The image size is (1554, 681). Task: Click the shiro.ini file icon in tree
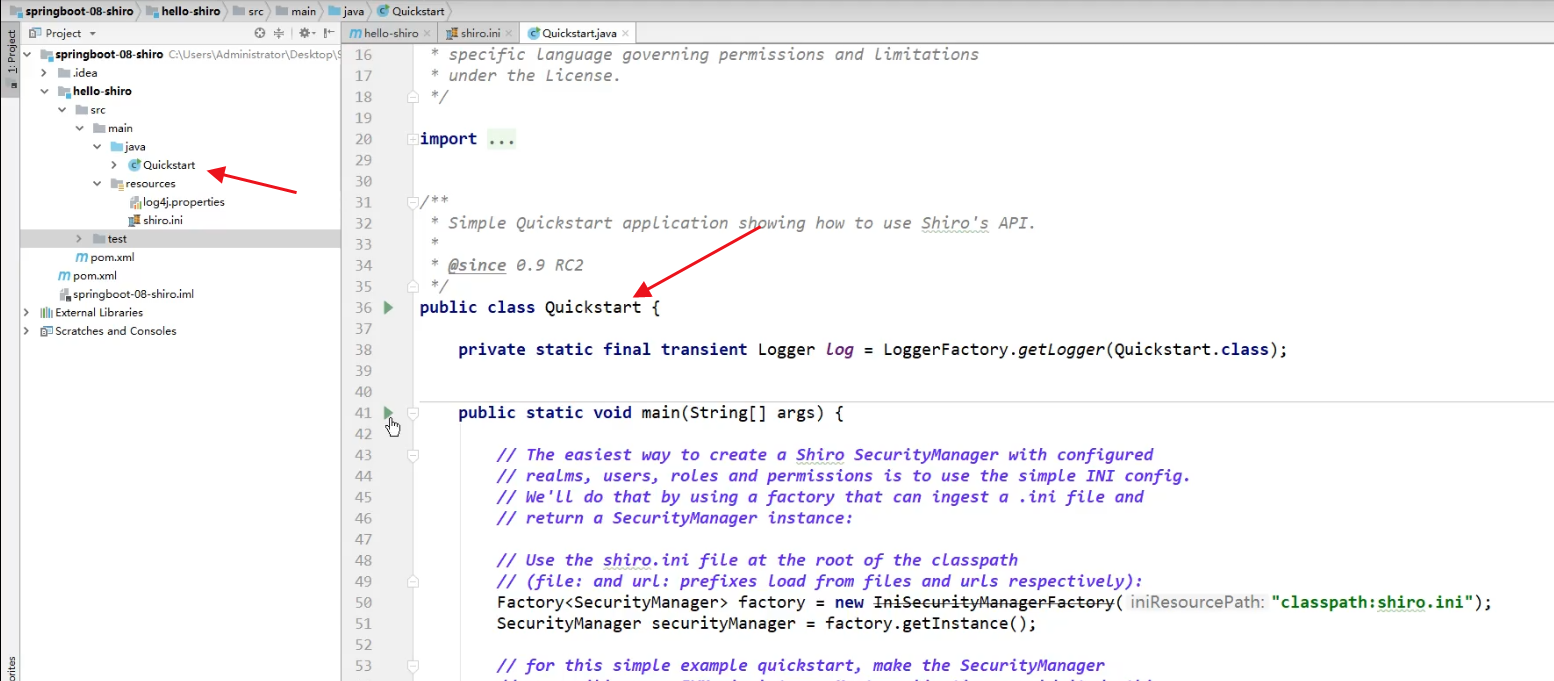(135, 220)
